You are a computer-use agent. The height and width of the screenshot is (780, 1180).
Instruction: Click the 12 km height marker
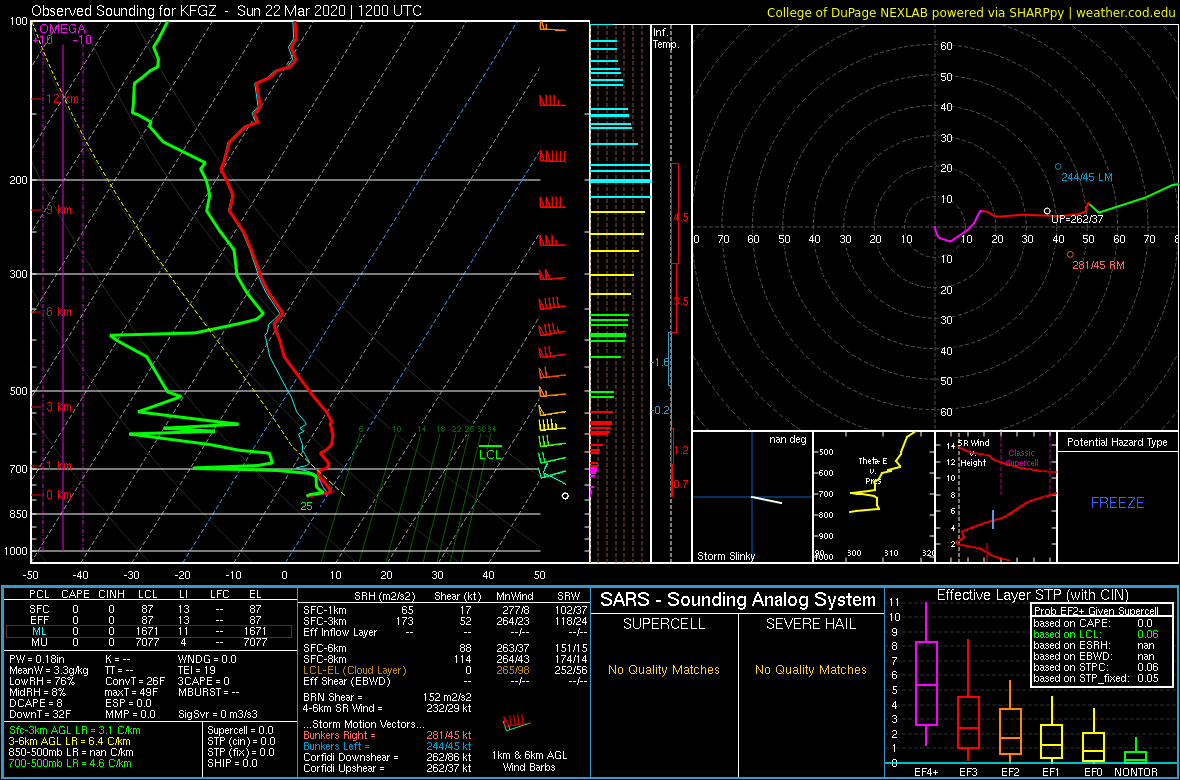tap(61, 99)
